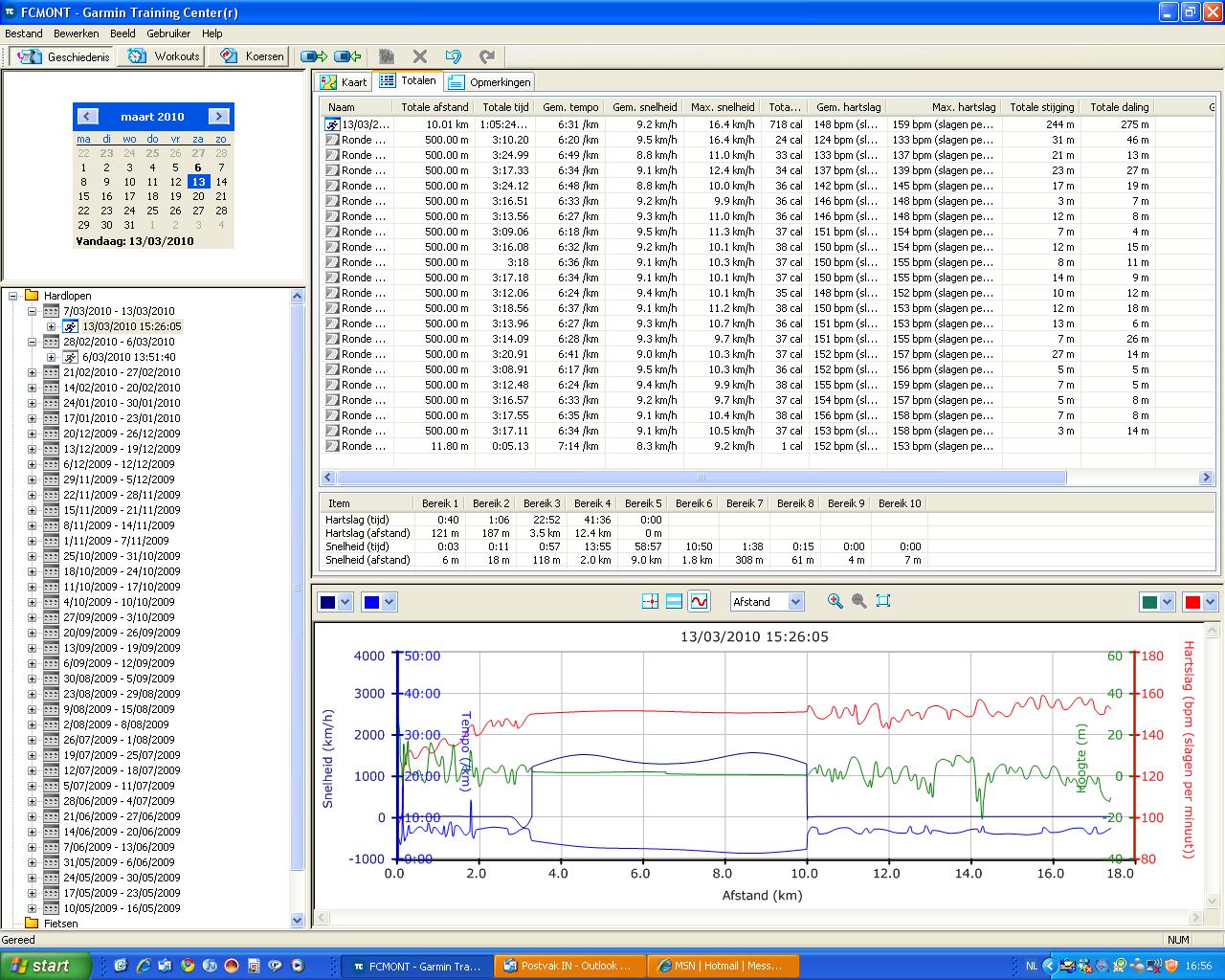Sort table by Gem. hartslag column header
Viewport: 1225px width, 980px height.
[848, 107]
